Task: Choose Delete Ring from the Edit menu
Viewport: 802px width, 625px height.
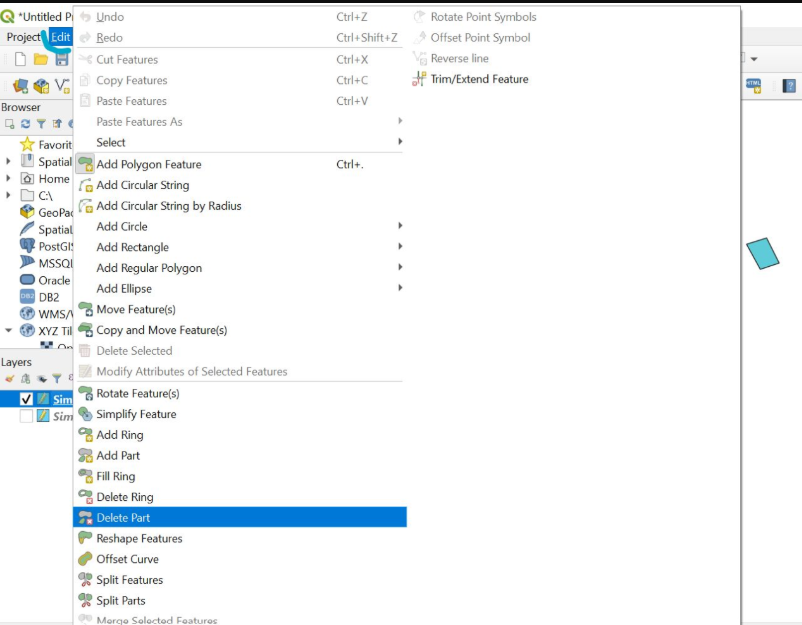Action: (122, 497)
